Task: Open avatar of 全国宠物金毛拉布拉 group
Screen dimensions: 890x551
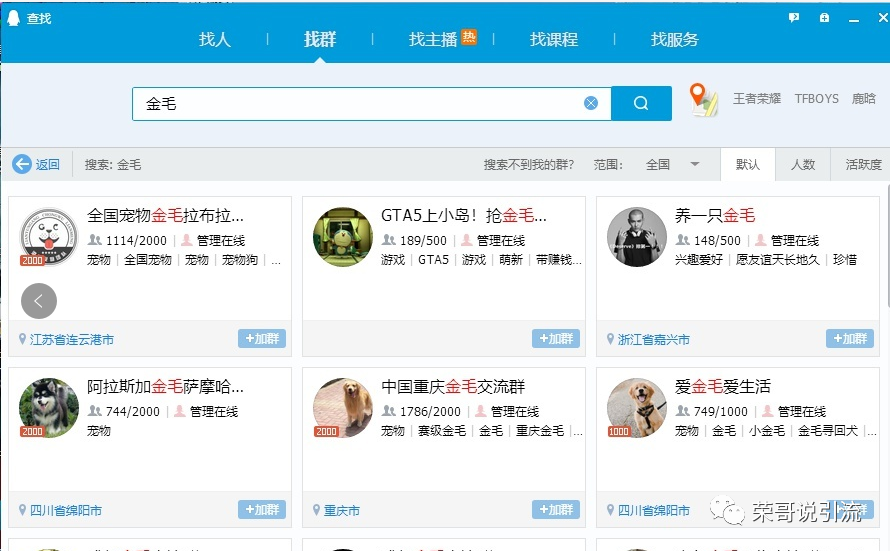Action: coord(49,237)
